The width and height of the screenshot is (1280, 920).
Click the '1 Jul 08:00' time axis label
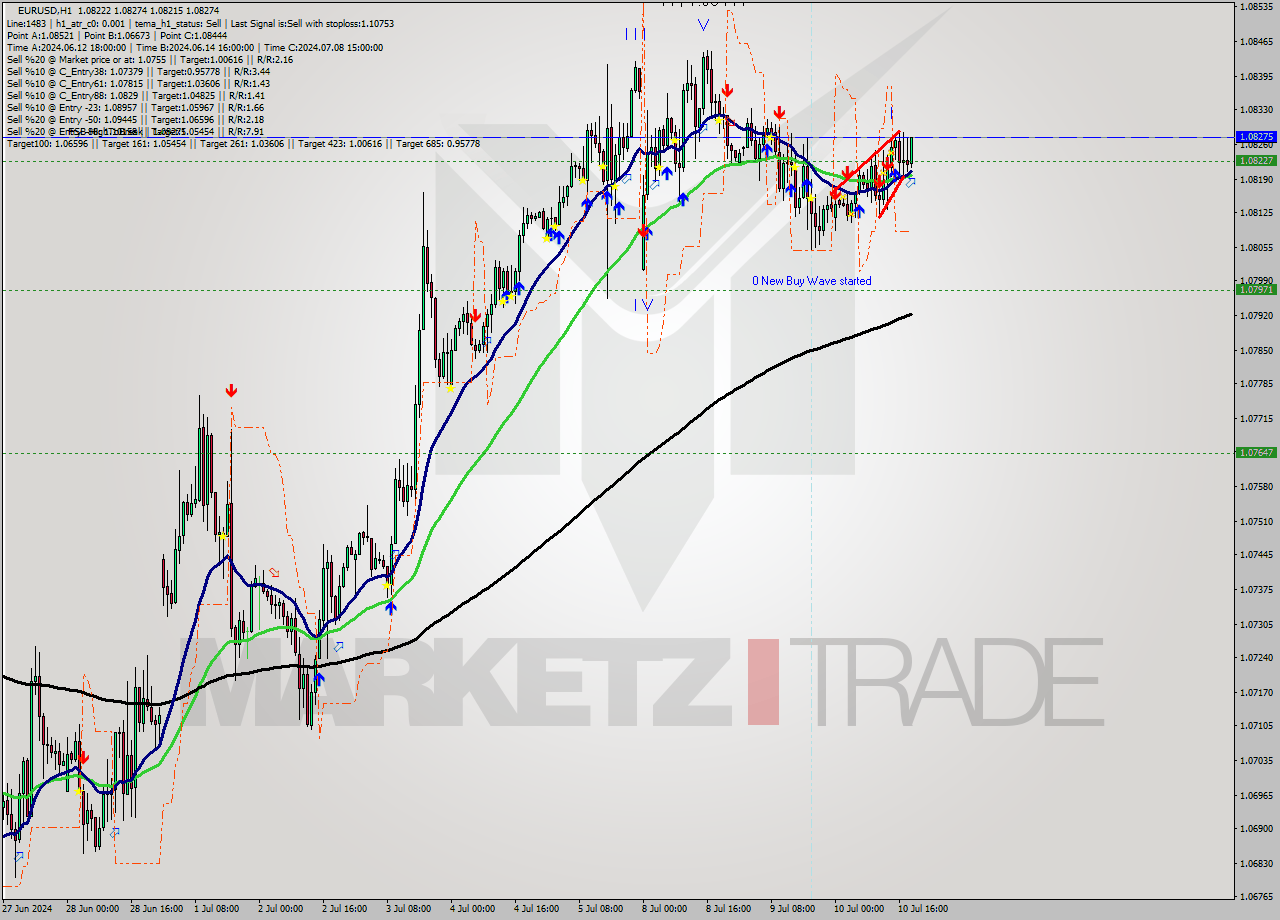click(216, 909)
